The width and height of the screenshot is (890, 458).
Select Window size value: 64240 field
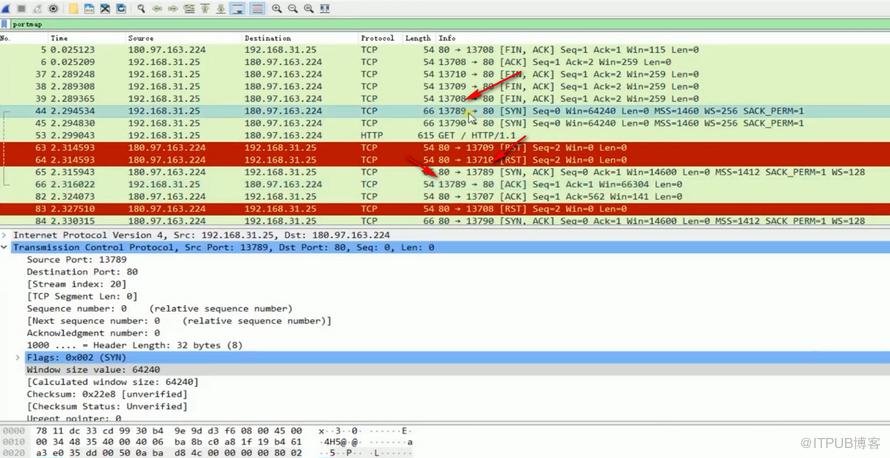click(94, 369)
